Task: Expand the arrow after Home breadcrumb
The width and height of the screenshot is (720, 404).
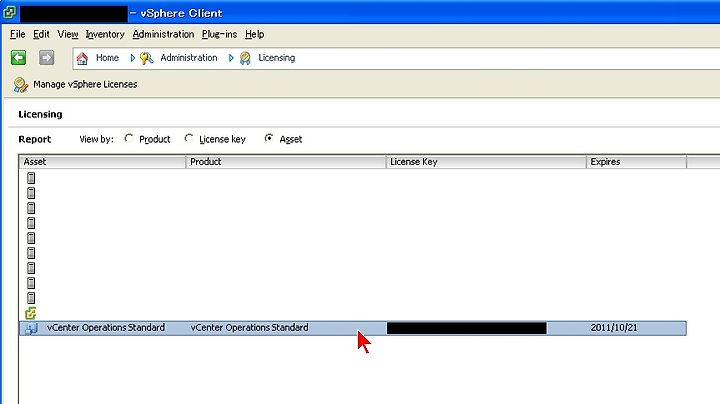Action: [x=133, y=58]
